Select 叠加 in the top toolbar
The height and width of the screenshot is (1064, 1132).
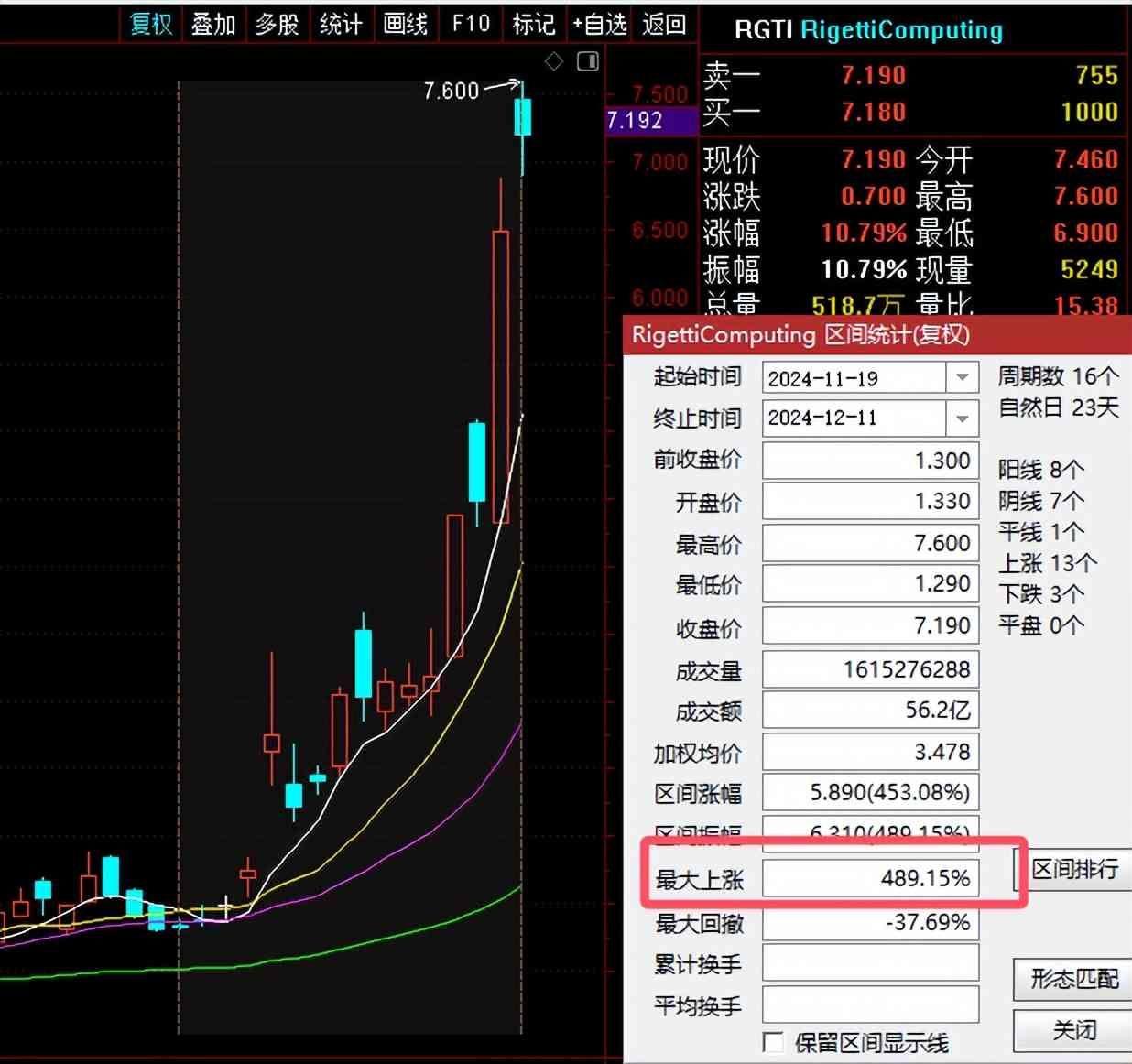(213, 24)
